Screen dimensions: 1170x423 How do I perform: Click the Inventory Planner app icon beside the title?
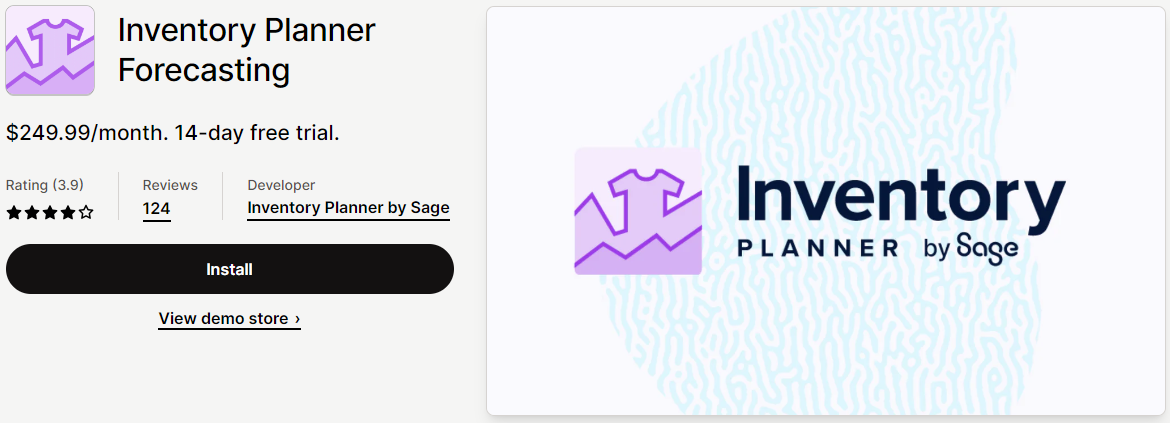(x=50, y=51)
